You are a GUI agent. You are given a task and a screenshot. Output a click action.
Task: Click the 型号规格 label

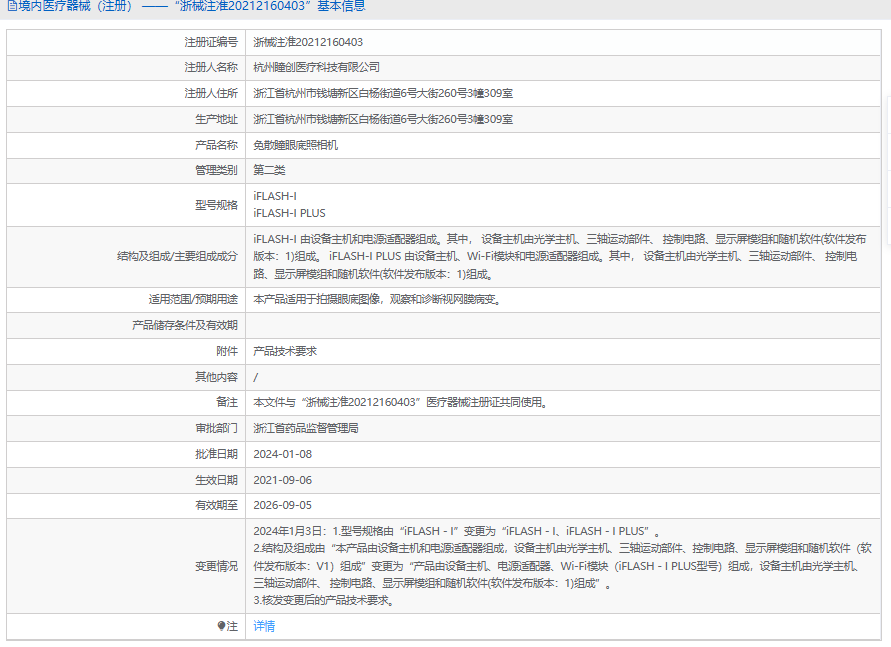coord(216,205)
